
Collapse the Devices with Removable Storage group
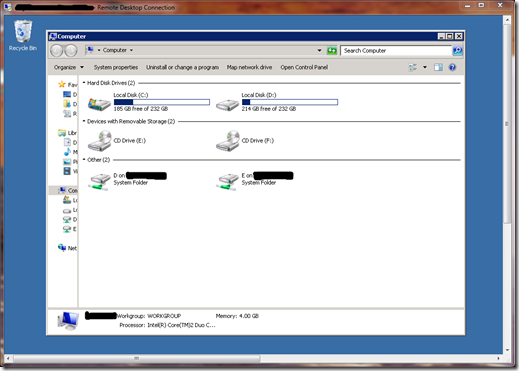84,121
